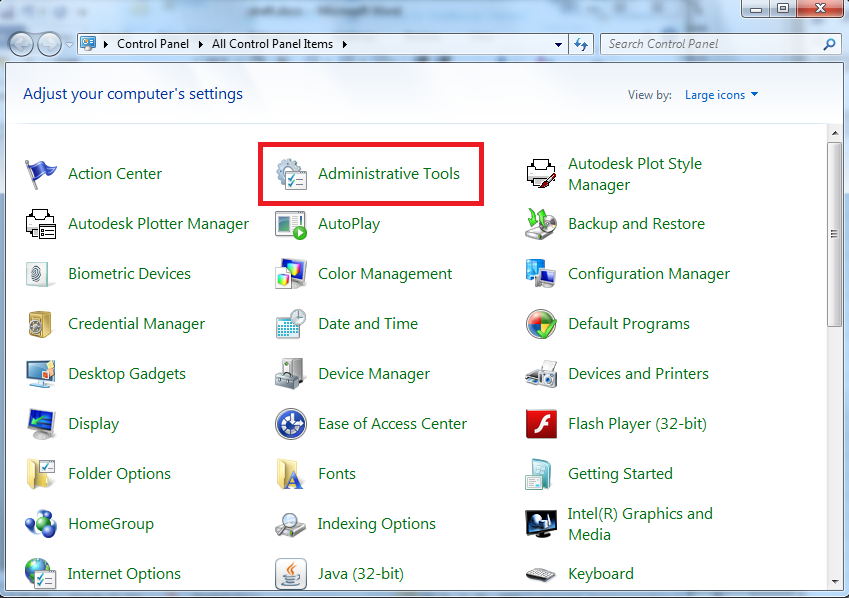
Task: Open the recent pages dropdown beside Forward
Action: pyautogui.click(x=69, y=44)
